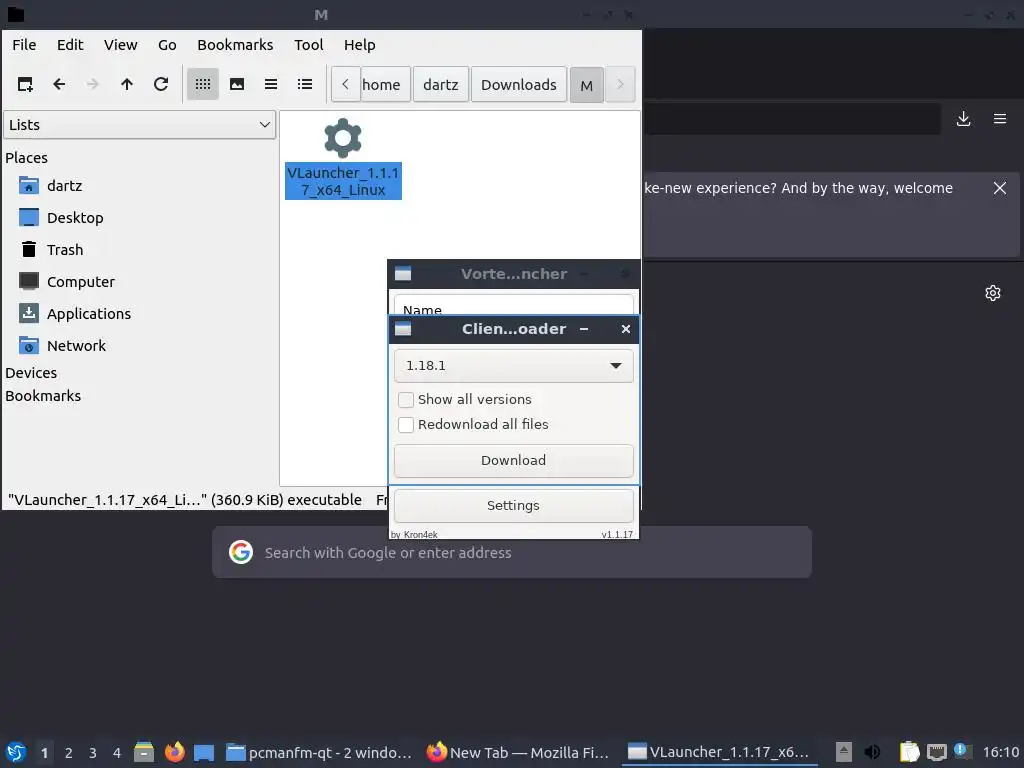Open the 1.18.1 version dropdown

pyautogui.click(x=513, y=366)
